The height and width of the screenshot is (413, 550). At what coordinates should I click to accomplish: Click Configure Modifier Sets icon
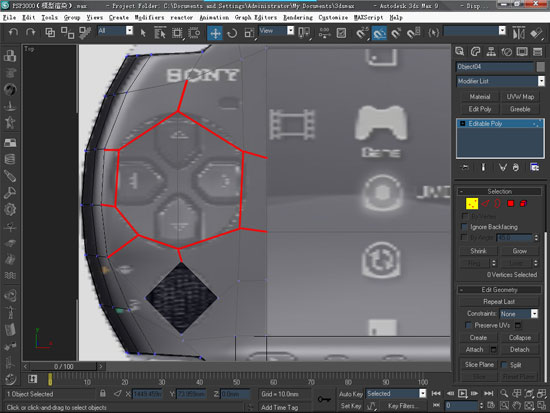pos(534,167)
